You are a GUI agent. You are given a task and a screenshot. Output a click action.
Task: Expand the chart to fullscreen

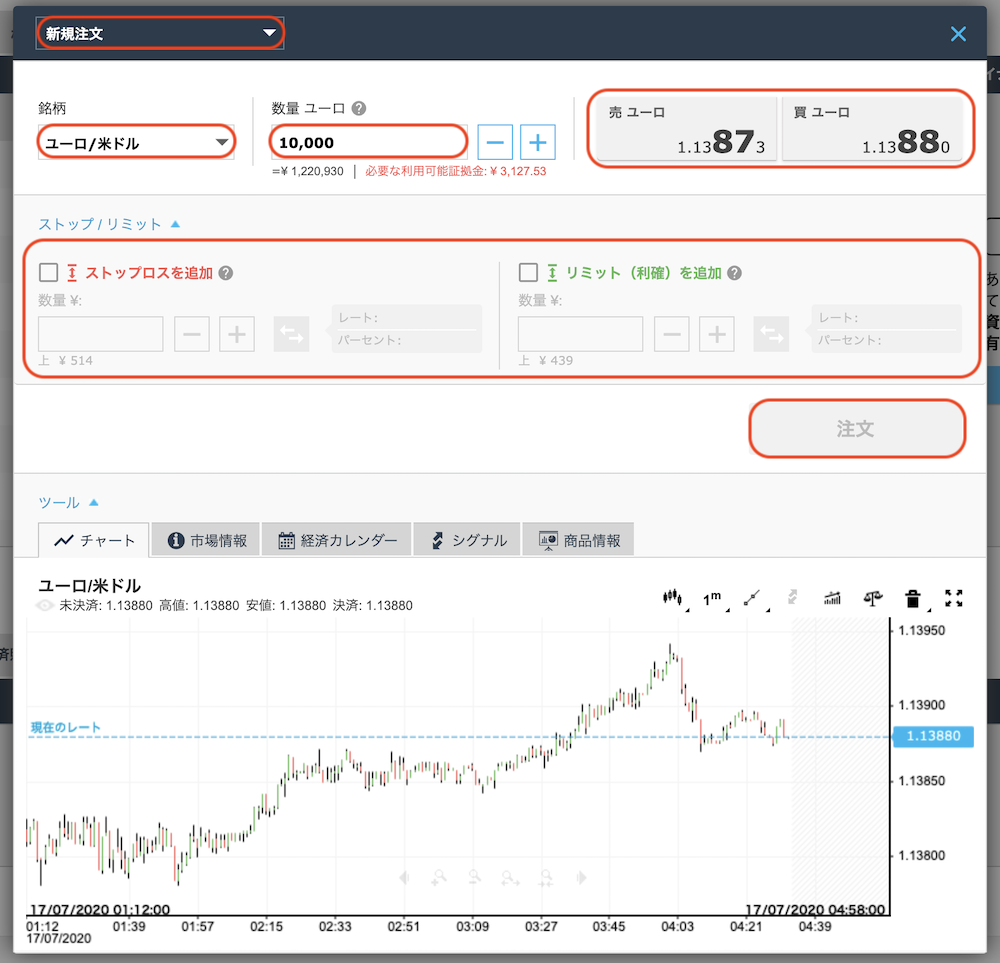pyautogui.click(x=953, y=598)
